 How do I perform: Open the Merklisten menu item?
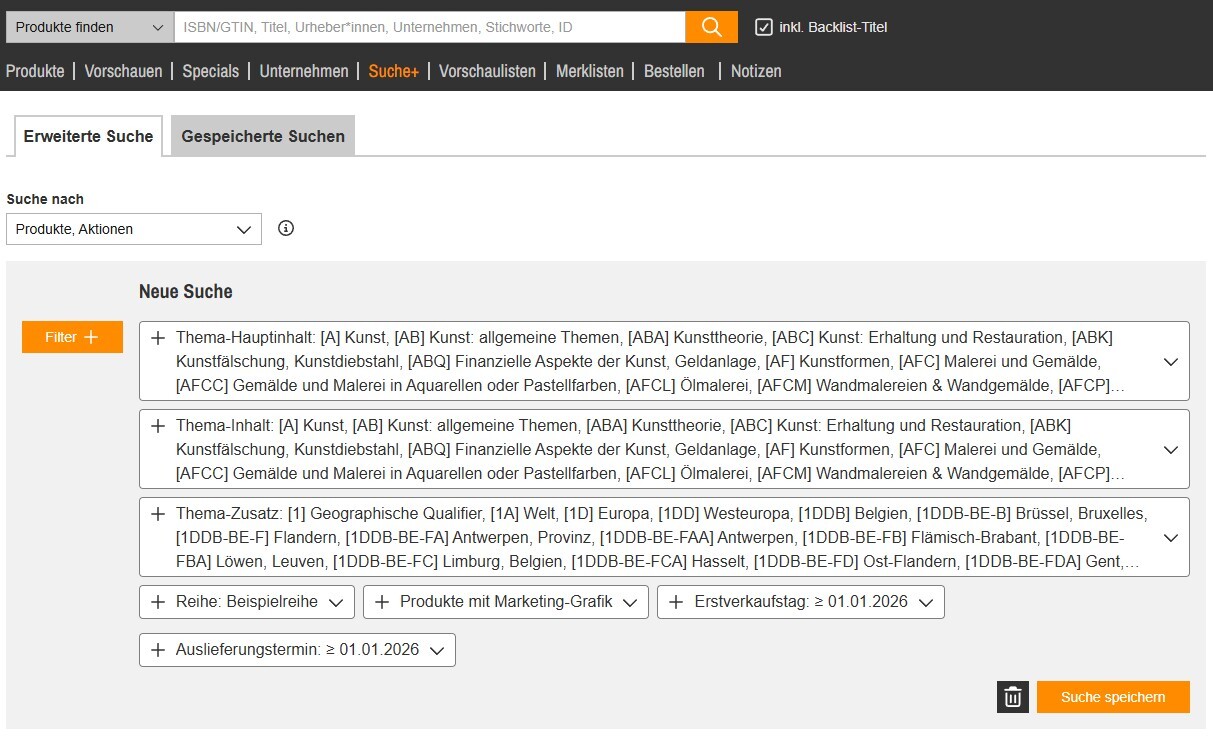coord(589,71)
